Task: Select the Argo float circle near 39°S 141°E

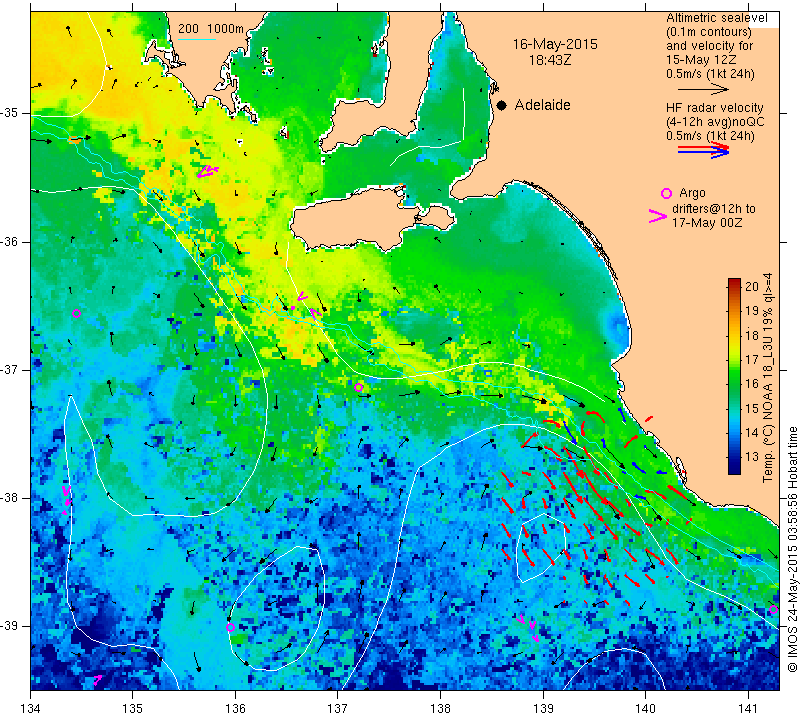Action: coord(773,610)
